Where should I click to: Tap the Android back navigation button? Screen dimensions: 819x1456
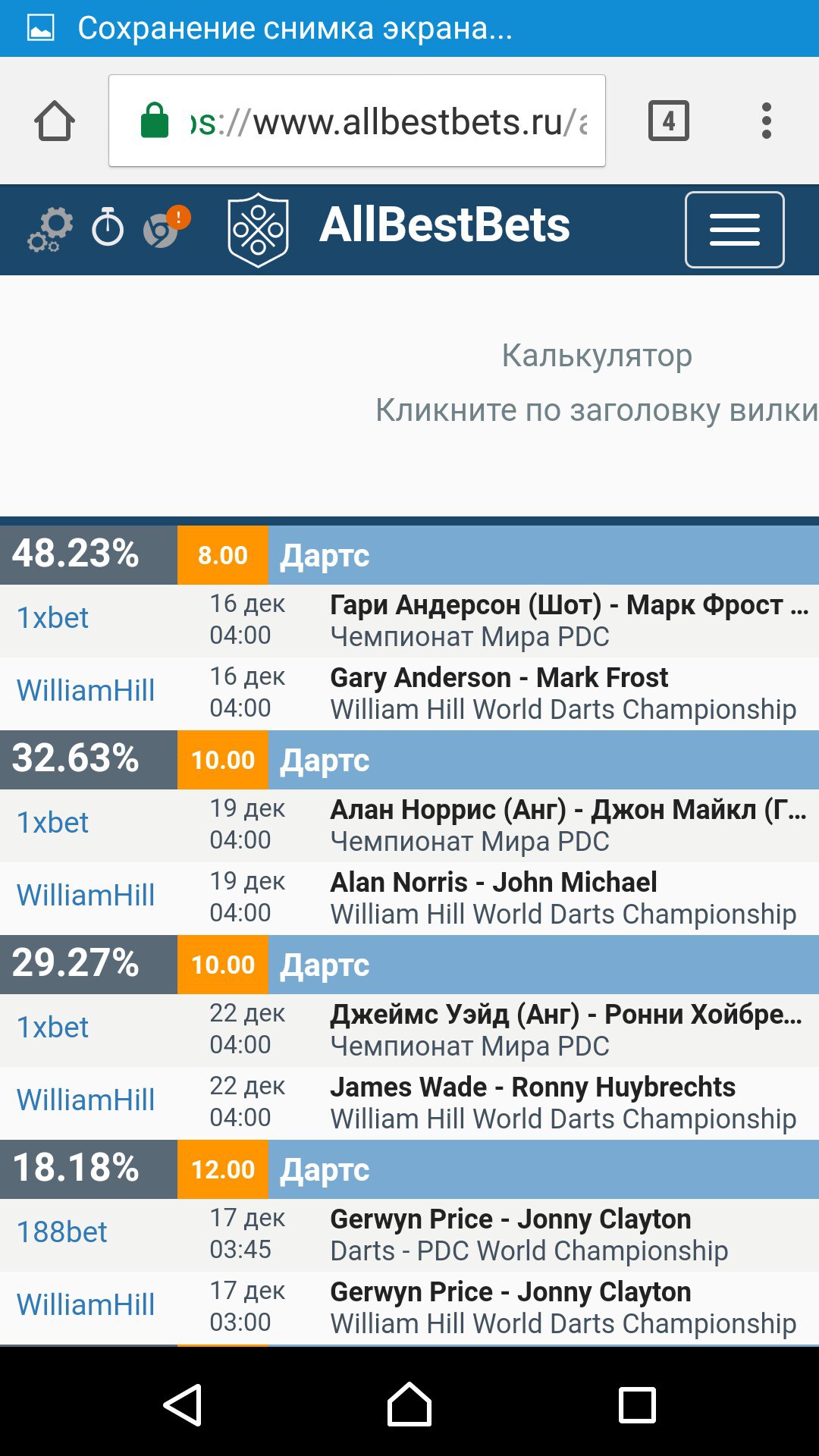[183, 1404]
